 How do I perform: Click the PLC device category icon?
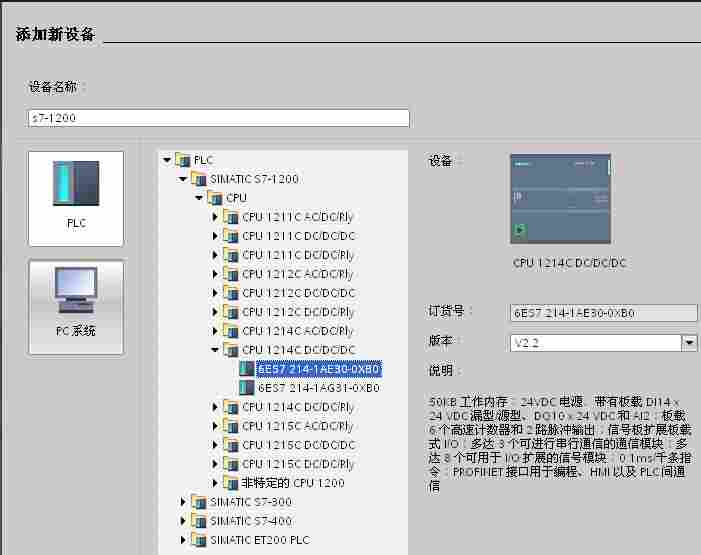click(76, 184)
